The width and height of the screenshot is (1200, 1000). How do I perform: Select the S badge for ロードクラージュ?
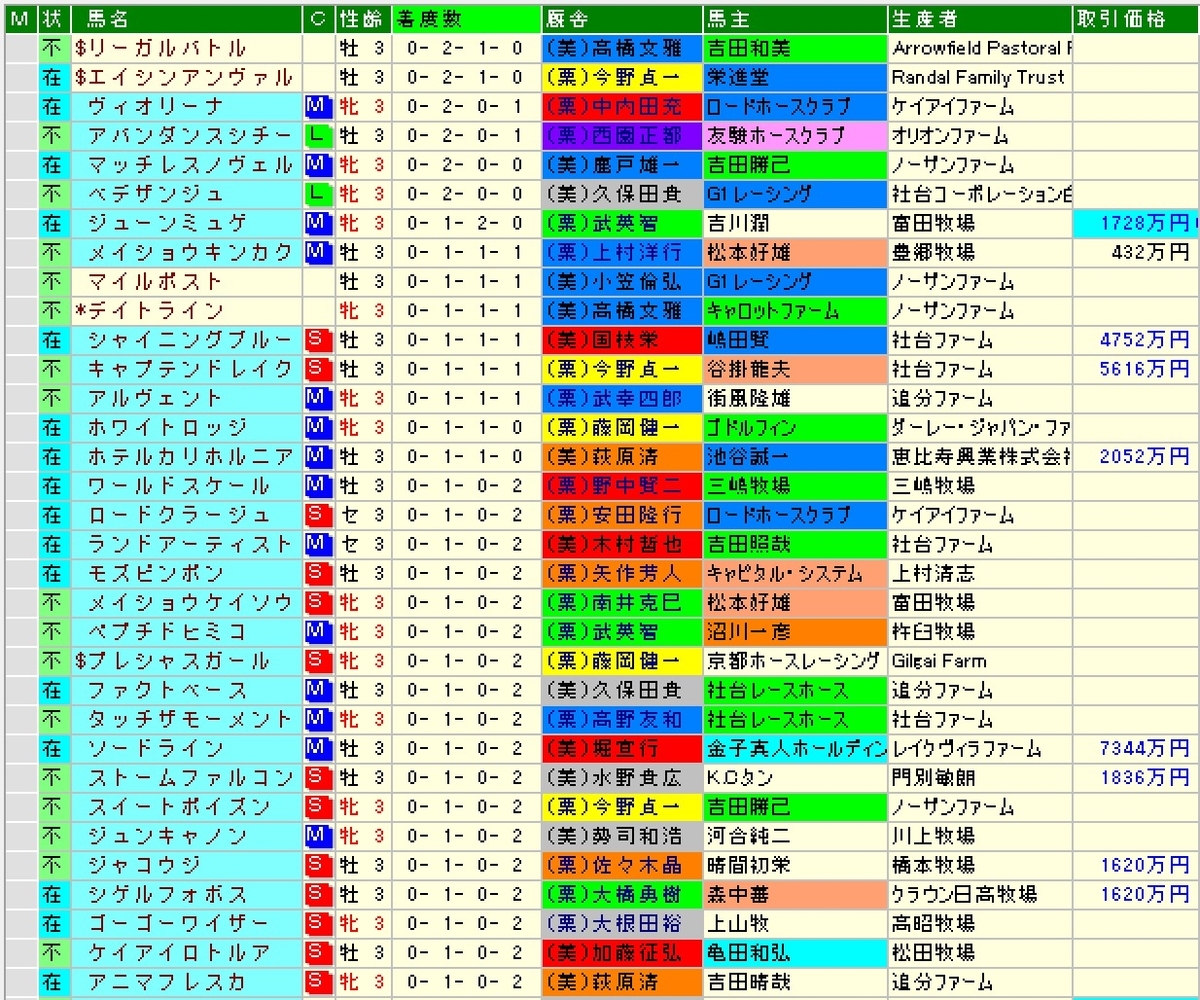click(x=317, y=515)
